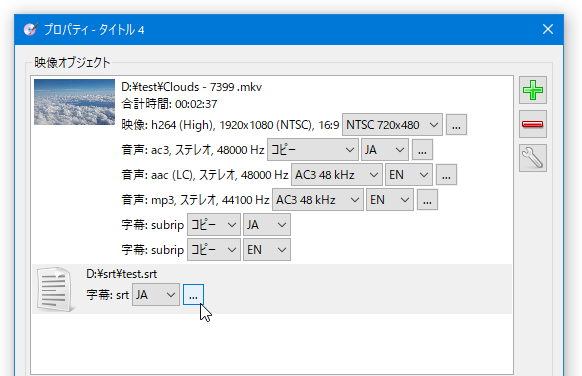Click the ... button for mp3 audio row
The width and height of the screenshot is (582, 376).
point(427,200)
